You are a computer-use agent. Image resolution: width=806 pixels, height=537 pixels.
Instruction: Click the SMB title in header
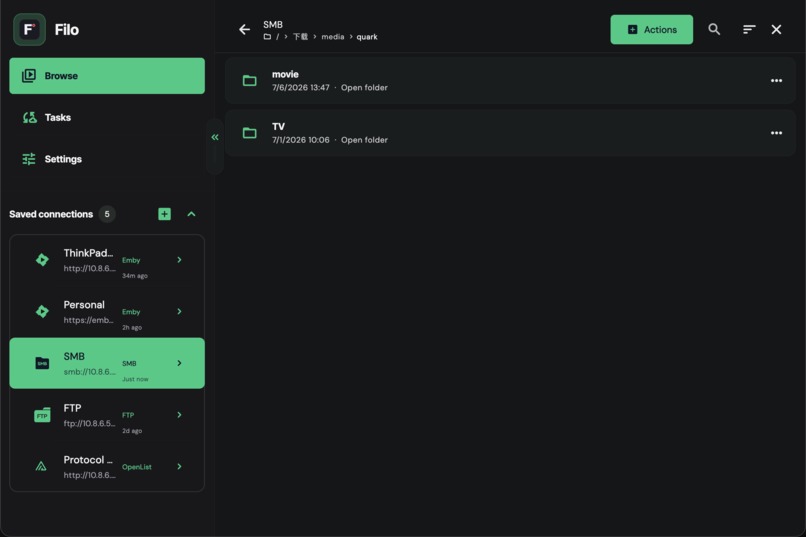(273, 25)
